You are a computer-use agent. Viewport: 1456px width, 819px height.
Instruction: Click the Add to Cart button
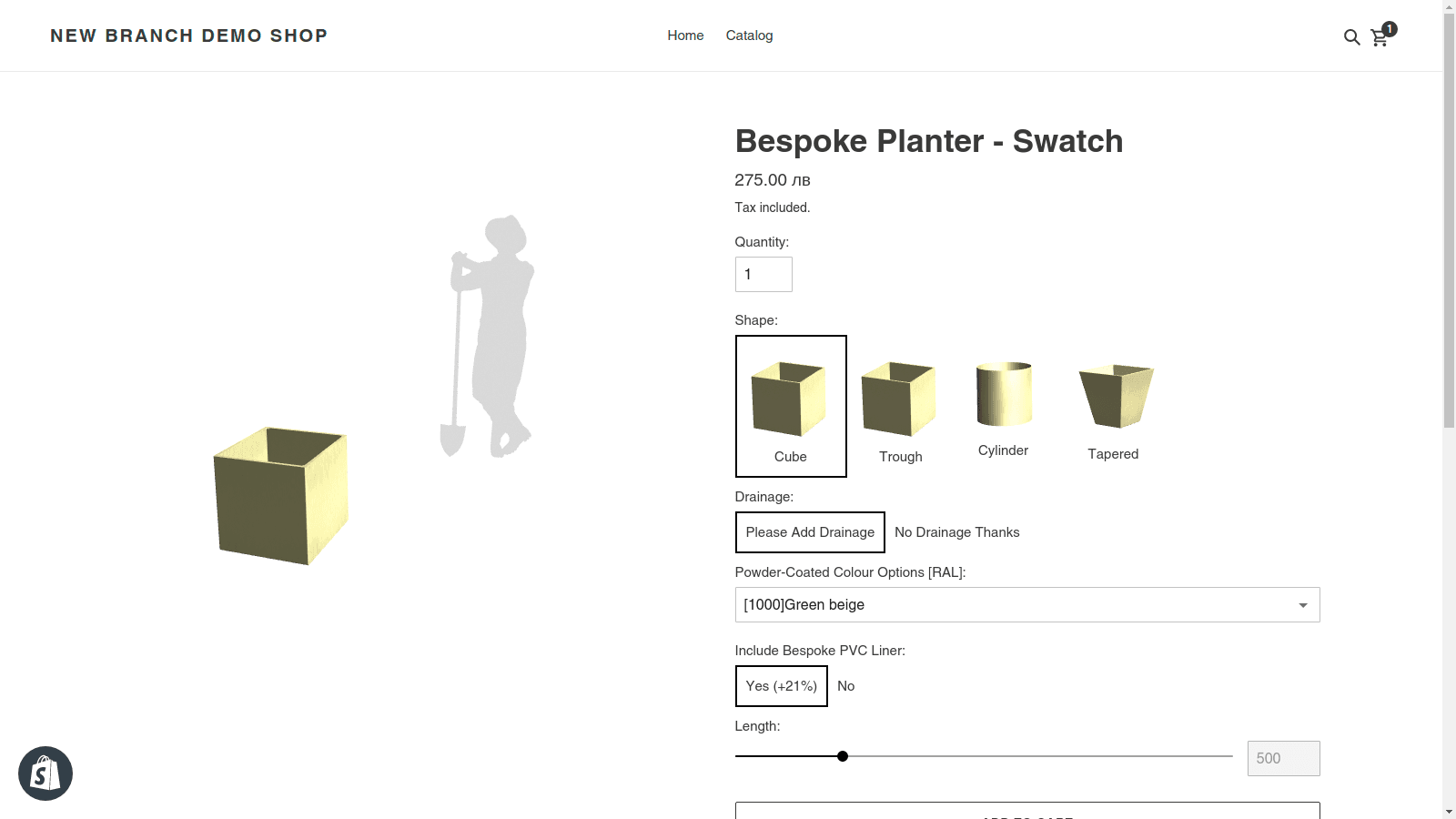[1026, 814]
